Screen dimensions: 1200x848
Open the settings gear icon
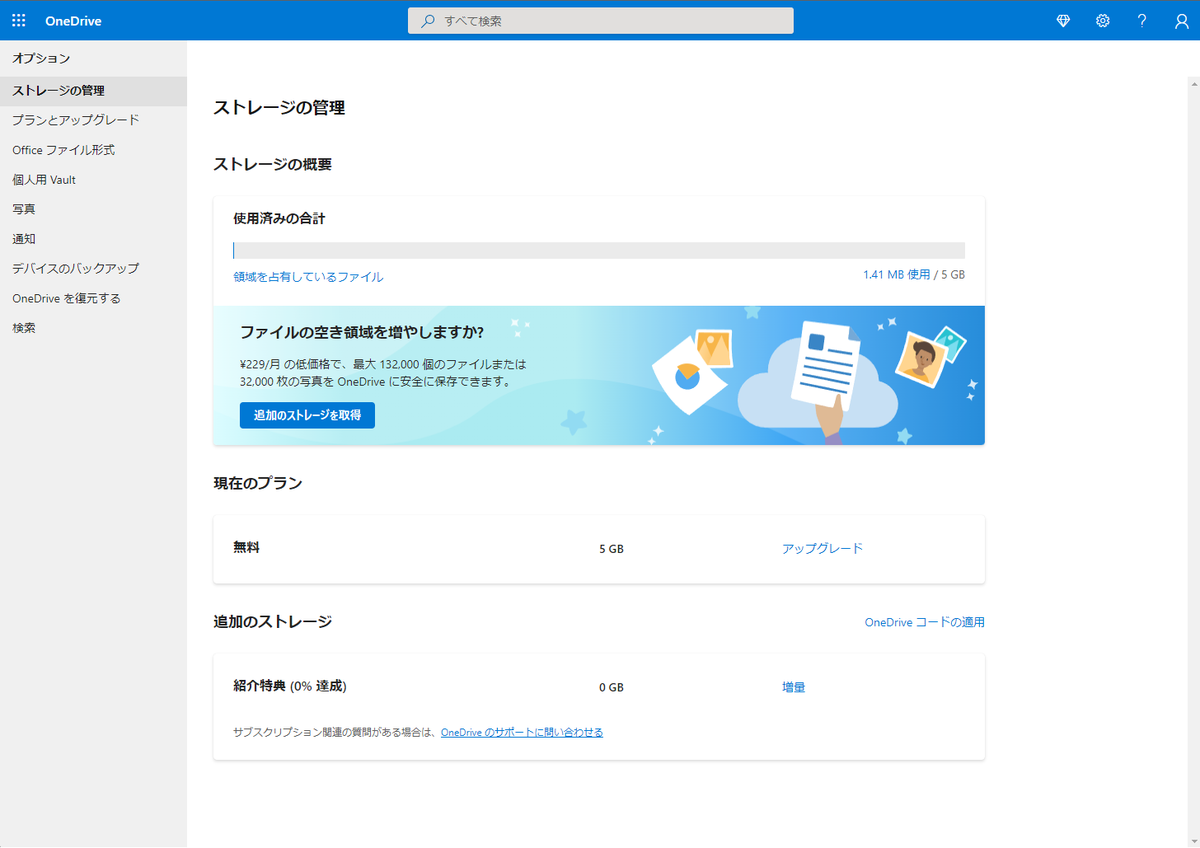(x=1103, y=21)
